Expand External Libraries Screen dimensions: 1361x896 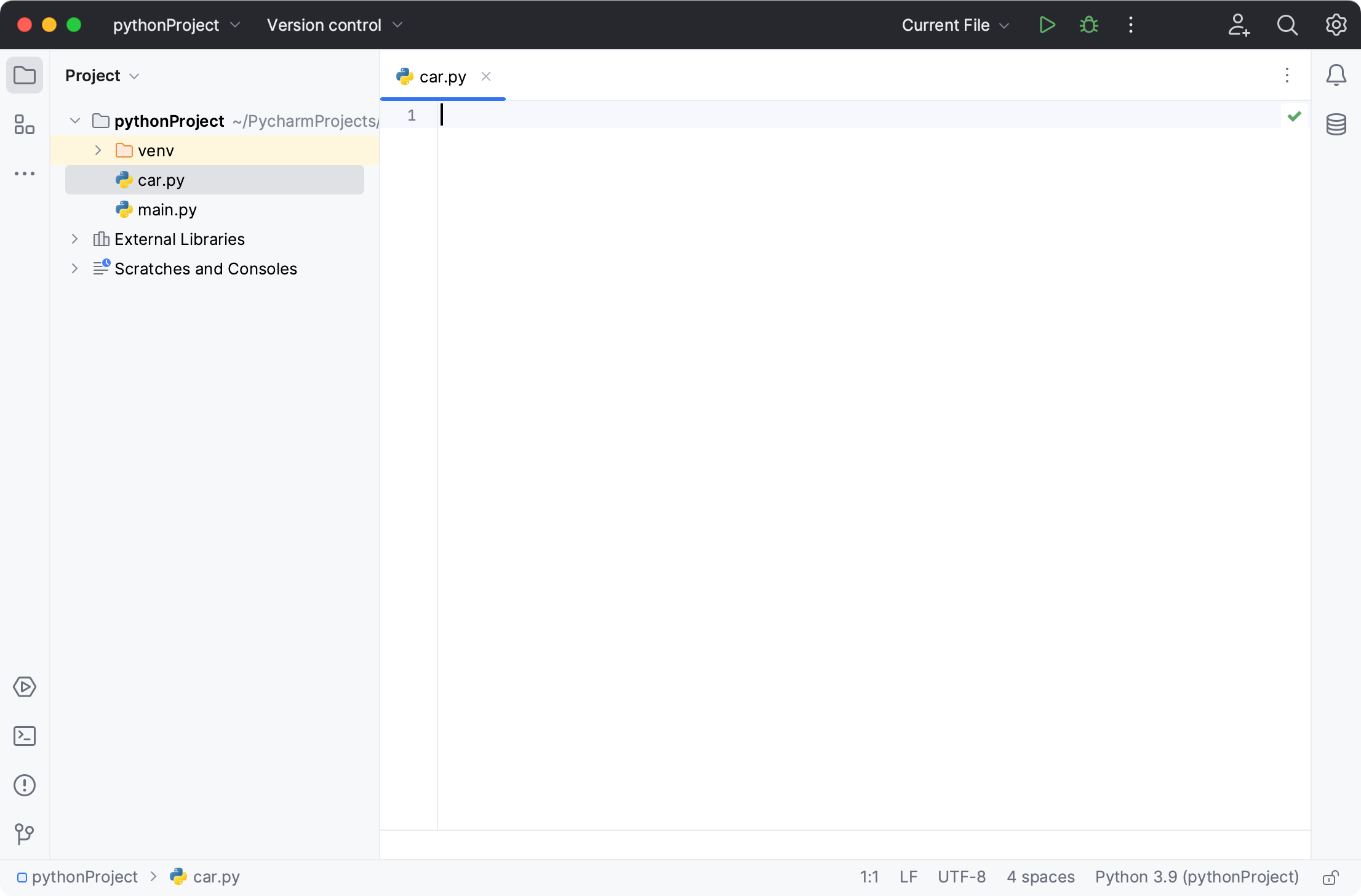pyautogui.click(x=74, y=239)
